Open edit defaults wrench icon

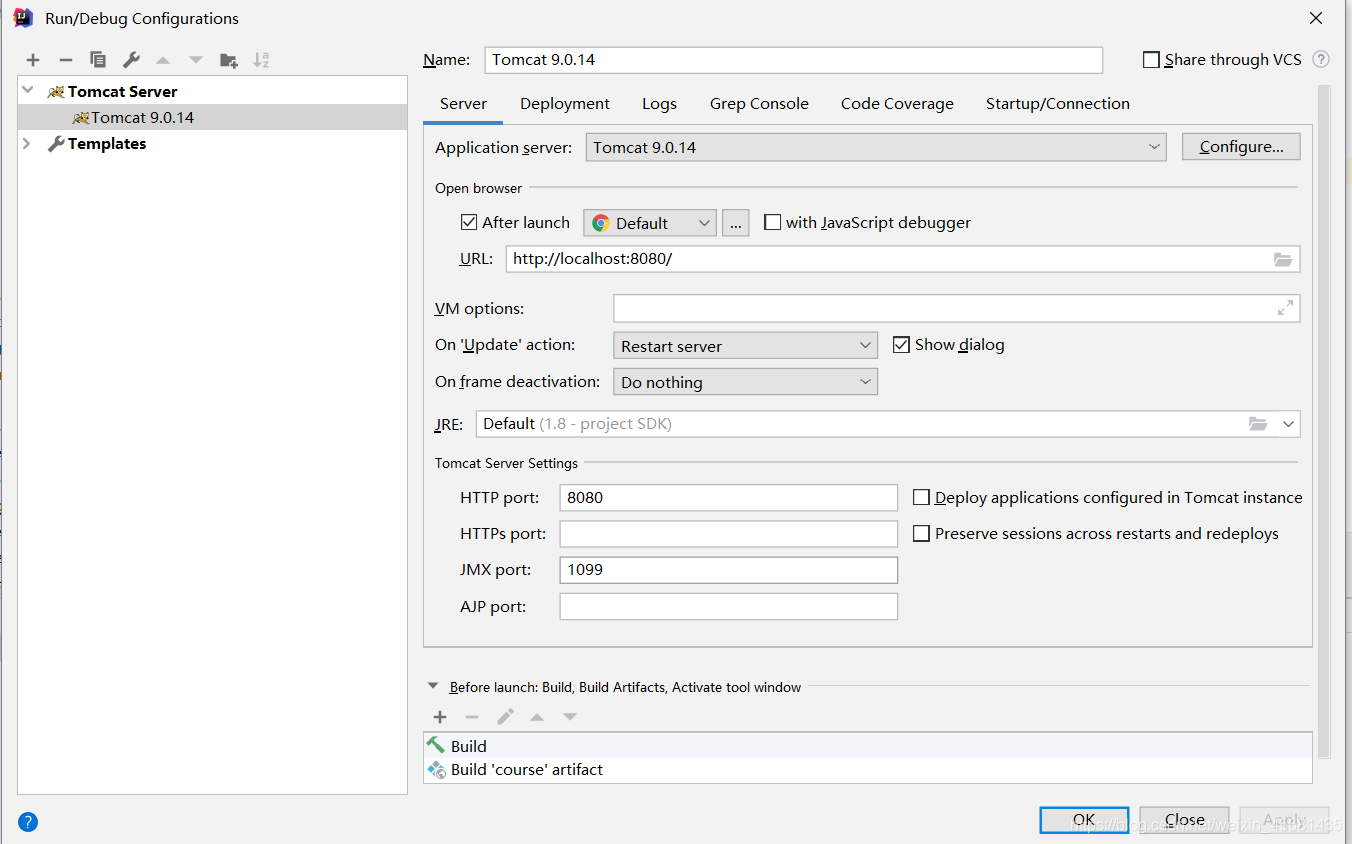coord(131,60)
